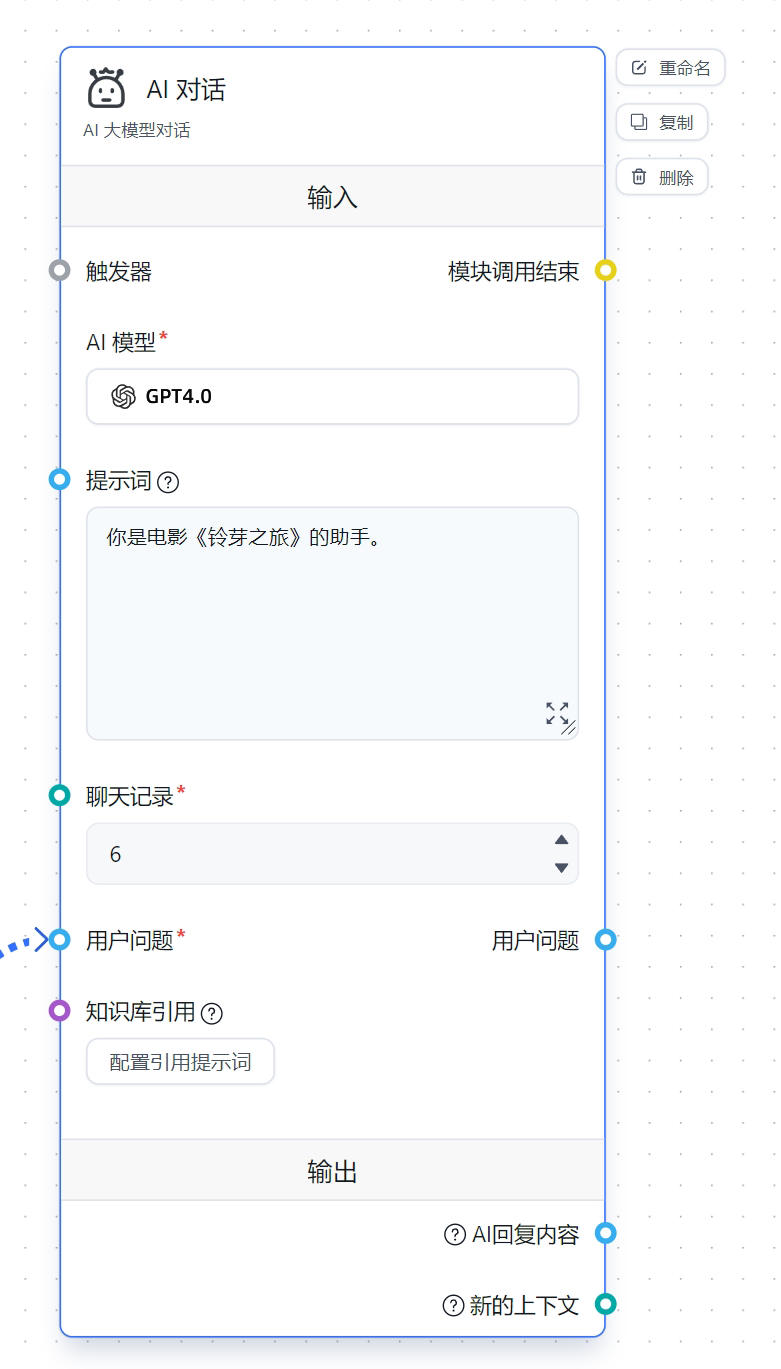Click the 重命名 rename button

pyautogui.click(x=670, y=68)
